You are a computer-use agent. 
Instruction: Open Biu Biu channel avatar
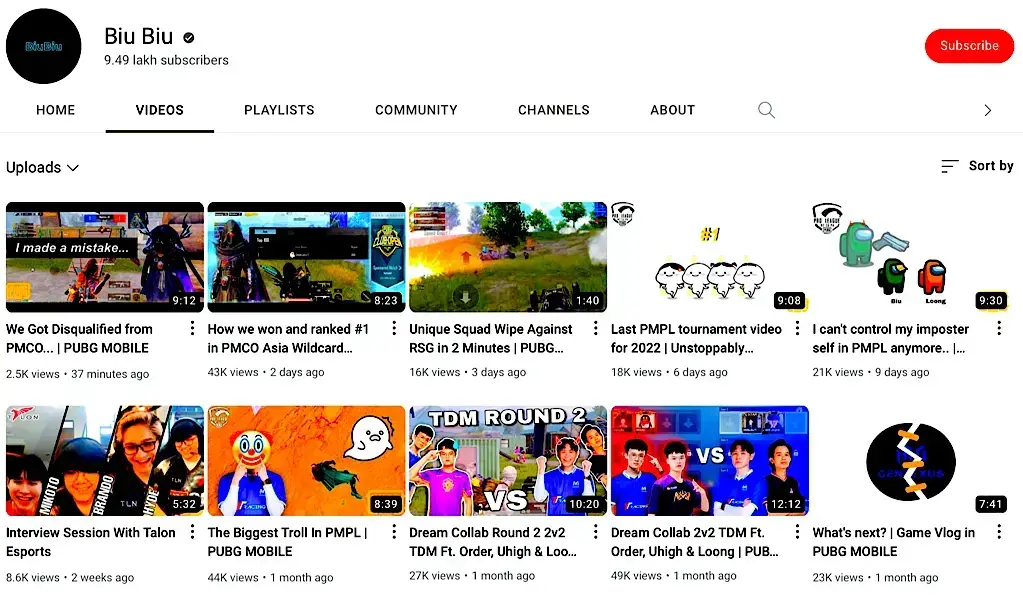point(44,46)
